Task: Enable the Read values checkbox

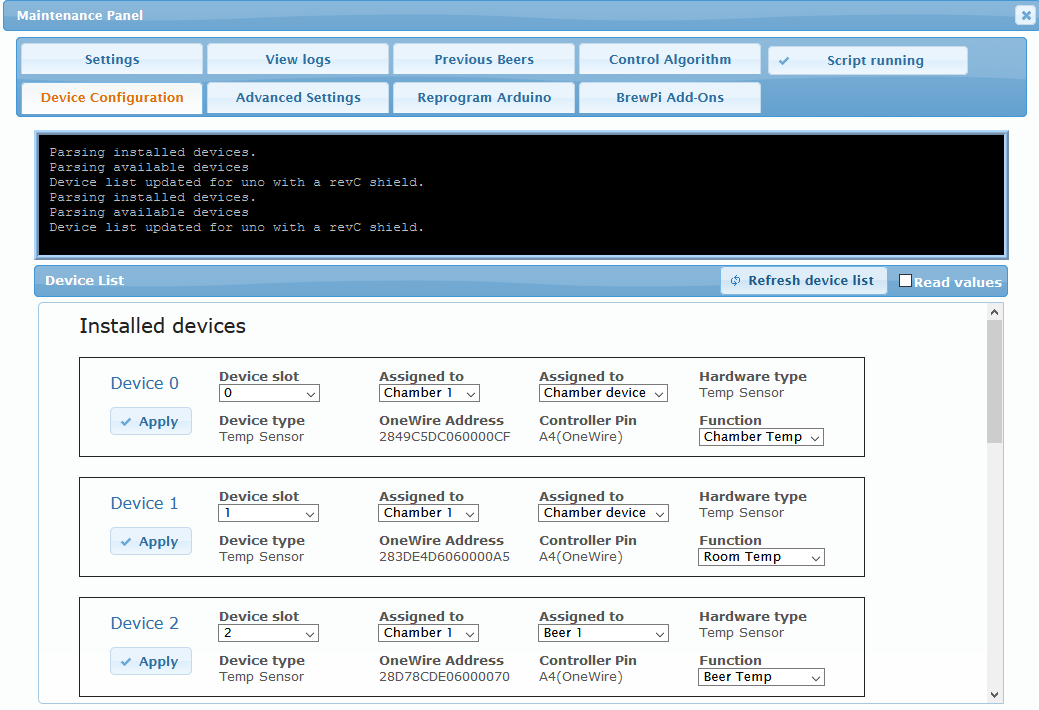Action: [x=905, y=280]
